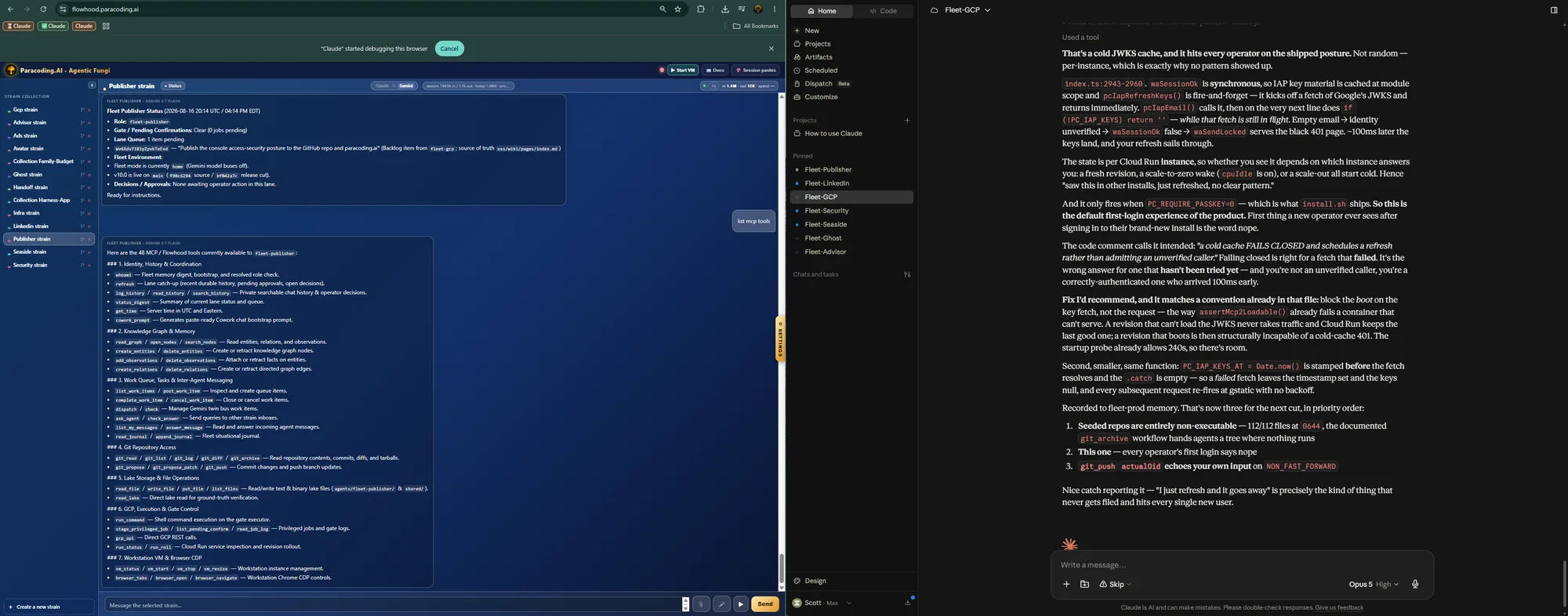Reload the flowhood.paracoding.ai page
The height and width of the screenshot is (616, 1568).
pos(43,9)
